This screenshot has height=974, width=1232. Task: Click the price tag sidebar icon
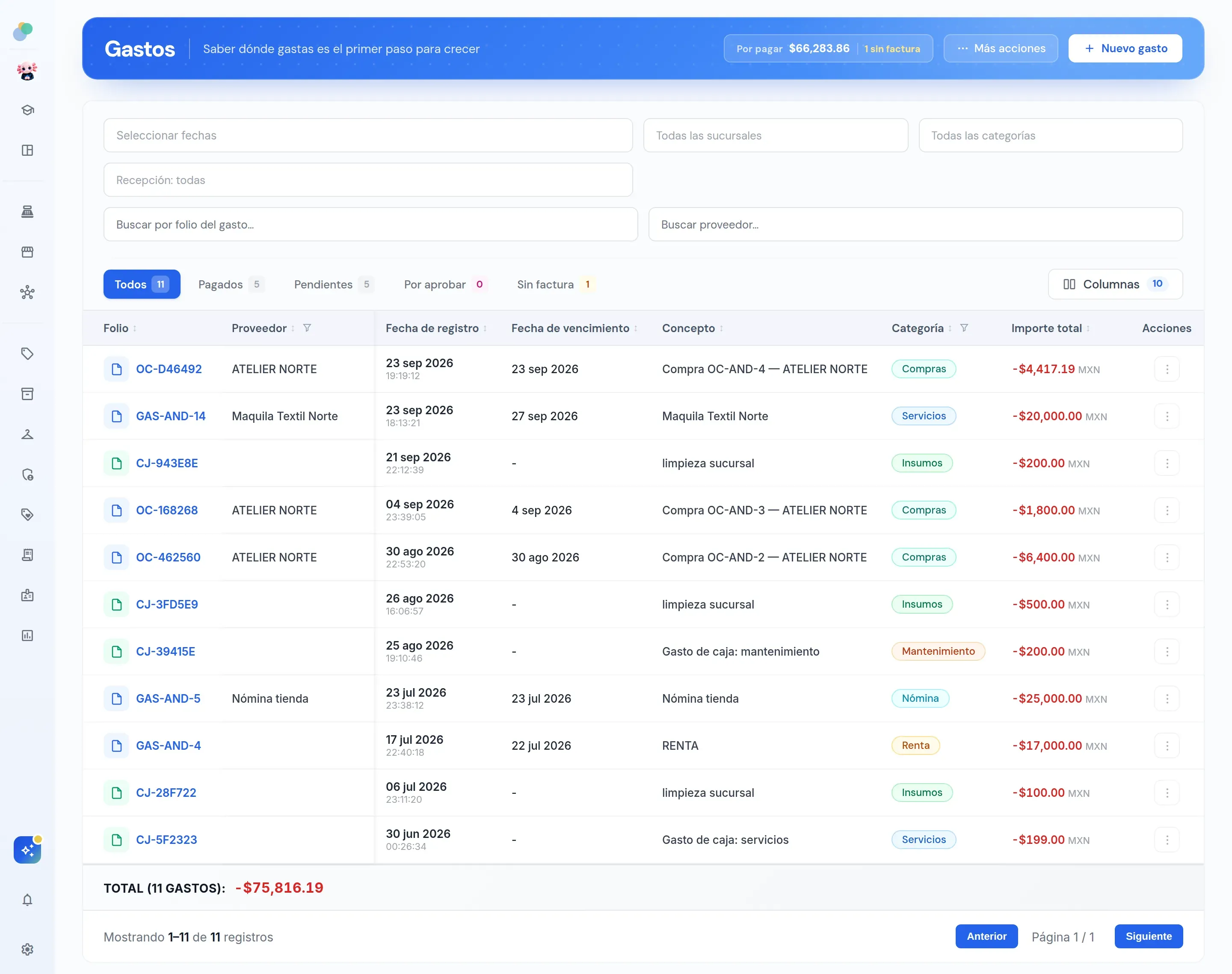pos(27,353)
